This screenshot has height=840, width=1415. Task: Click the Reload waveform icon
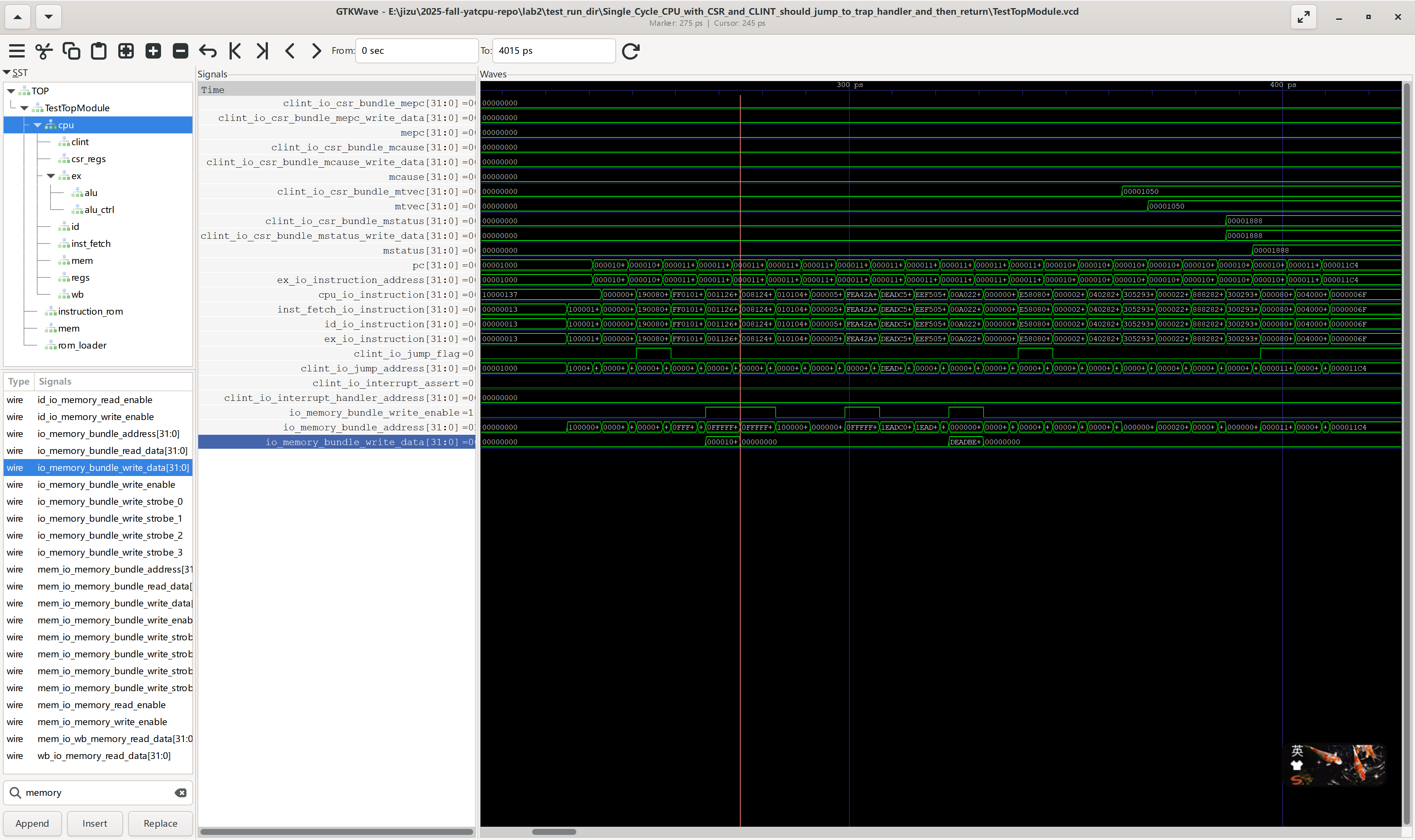click(630, 51)
